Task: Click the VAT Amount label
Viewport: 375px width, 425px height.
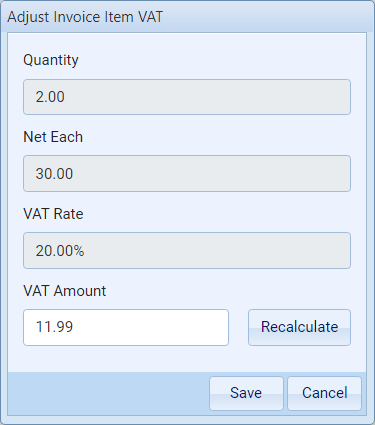Action: 65,291
